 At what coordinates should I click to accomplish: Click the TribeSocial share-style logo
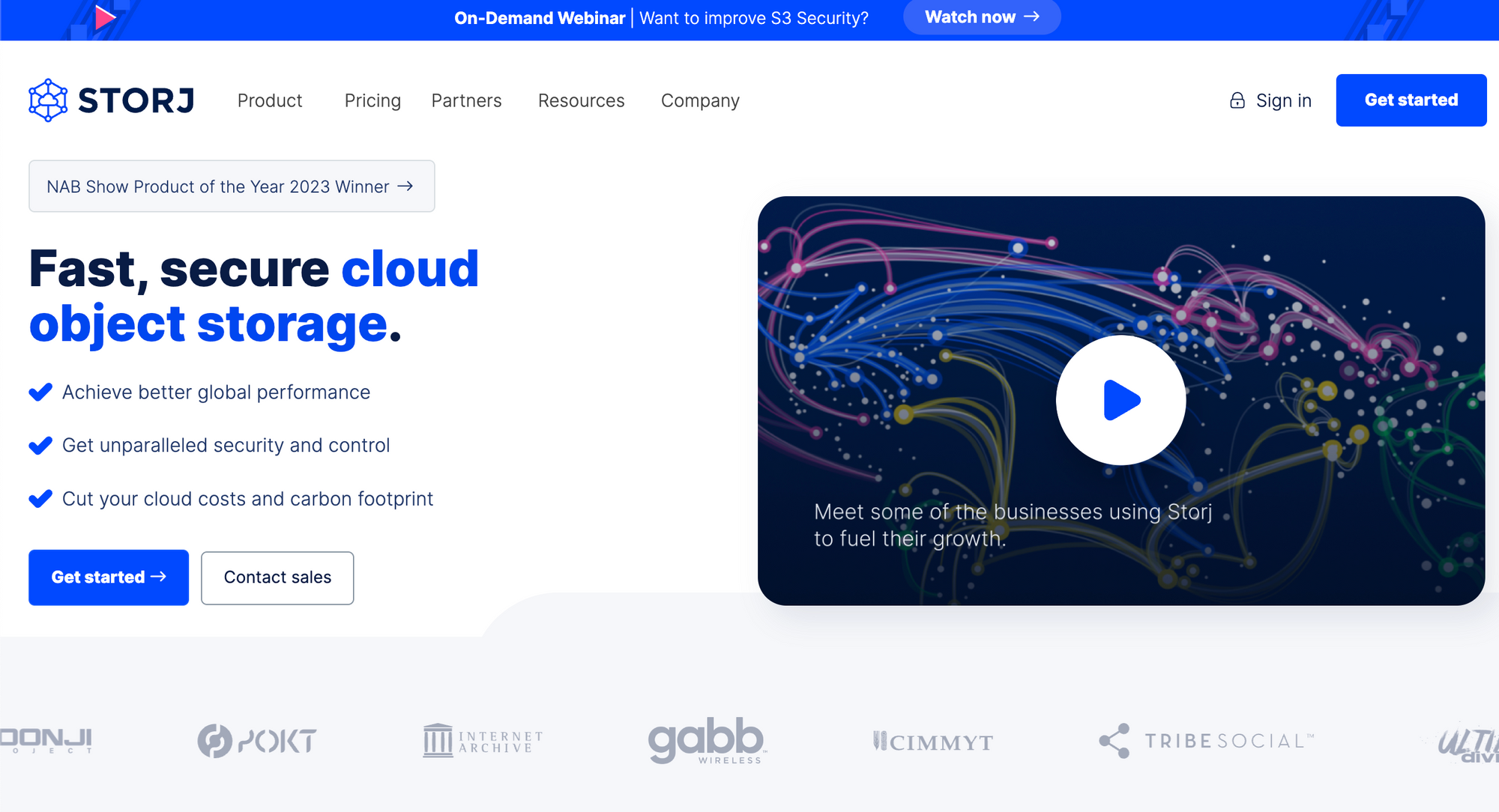(x=1115, y=741)
